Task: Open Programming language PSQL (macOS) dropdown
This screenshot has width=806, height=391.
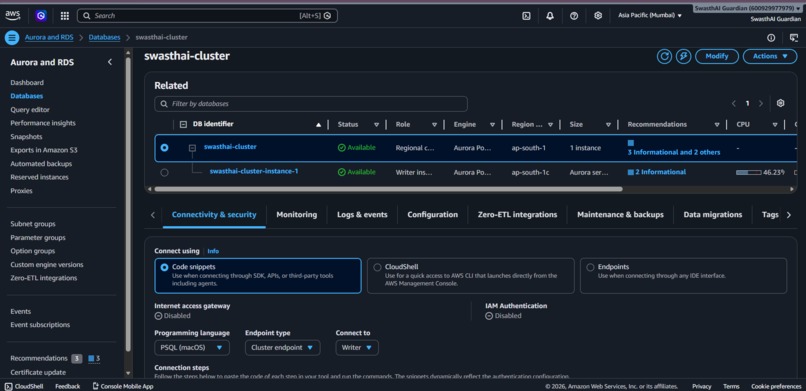Action: [192, 348]
